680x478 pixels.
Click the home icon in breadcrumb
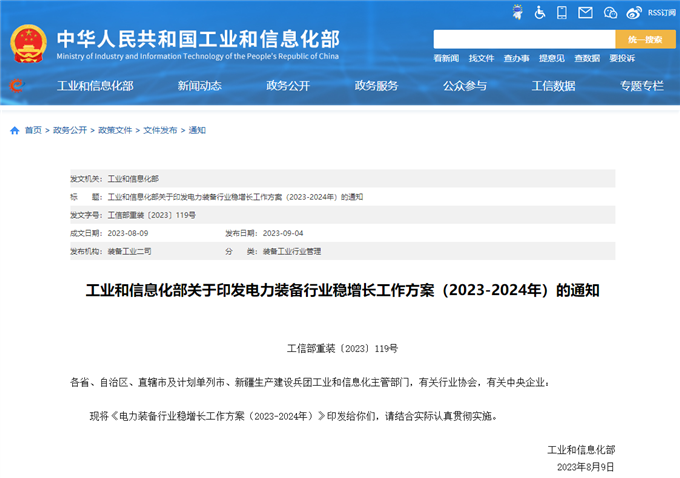(15, 130)
